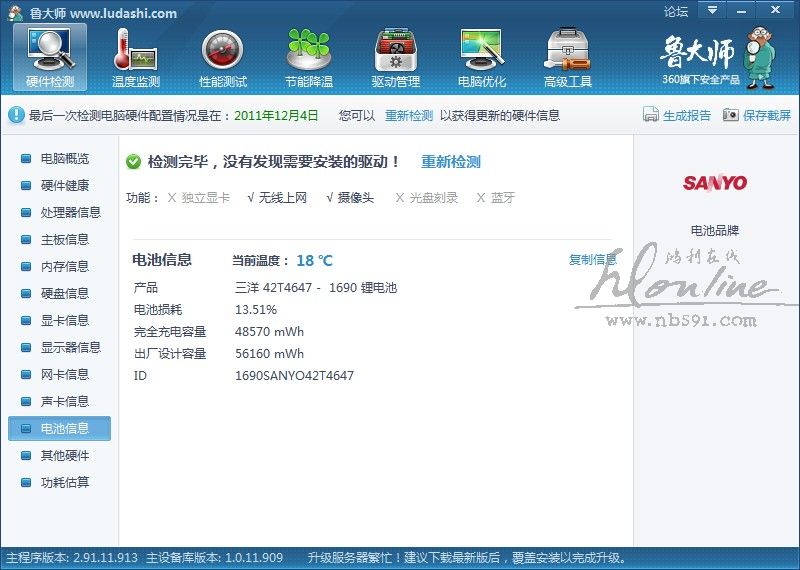Open 节能降温 energy saving section

tap(309, 58)
